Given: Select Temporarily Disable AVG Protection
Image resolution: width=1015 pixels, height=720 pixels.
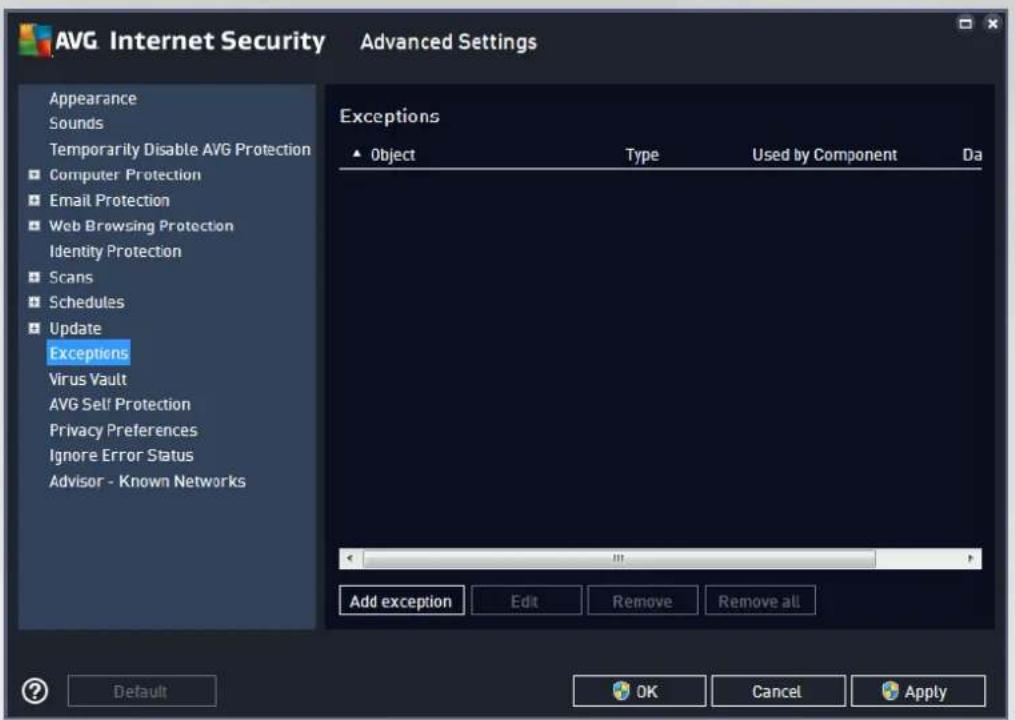Looking at the screenshot, I should pos(180,150).
